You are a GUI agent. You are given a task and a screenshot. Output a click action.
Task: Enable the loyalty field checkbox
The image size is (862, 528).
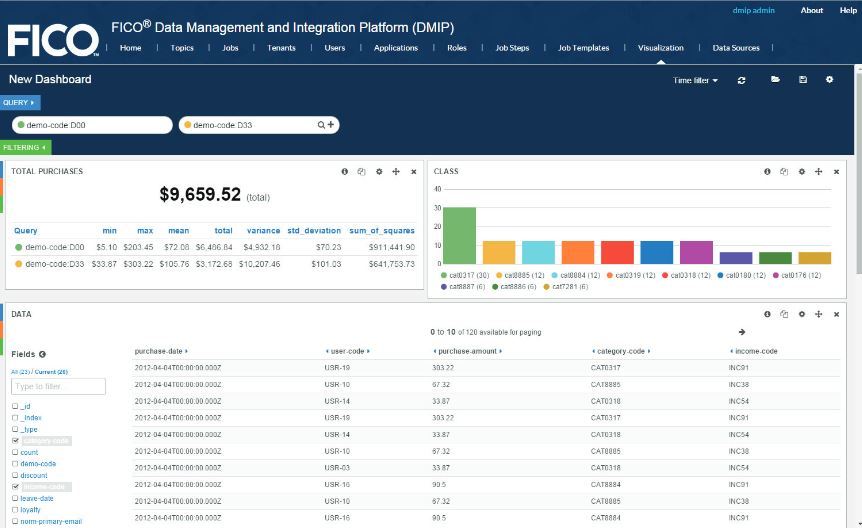click(x=15, y=510)
